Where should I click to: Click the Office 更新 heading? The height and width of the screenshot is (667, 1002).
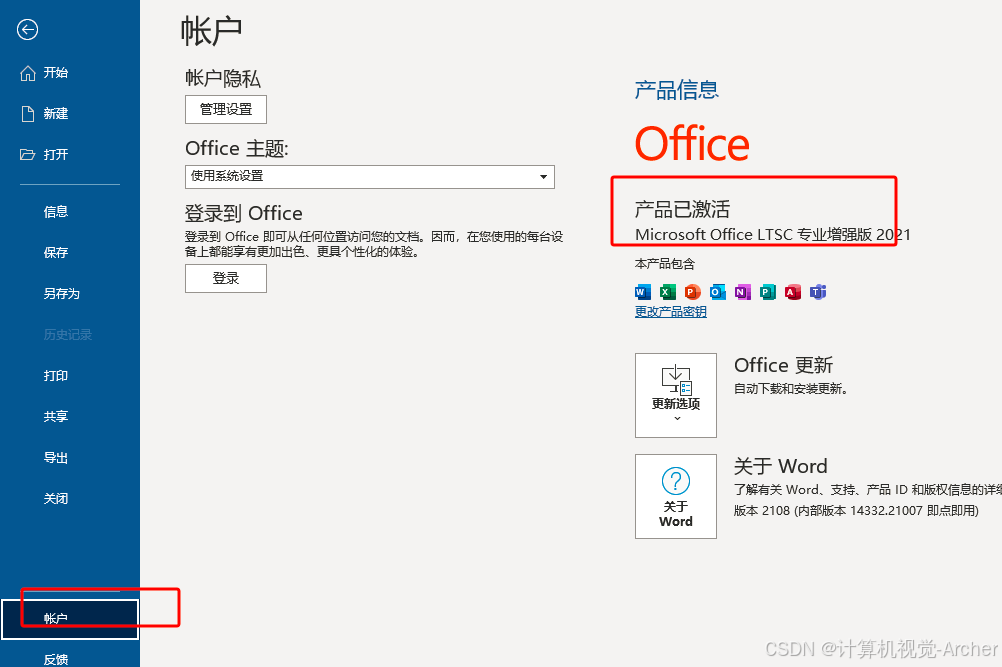pos(783,365)
